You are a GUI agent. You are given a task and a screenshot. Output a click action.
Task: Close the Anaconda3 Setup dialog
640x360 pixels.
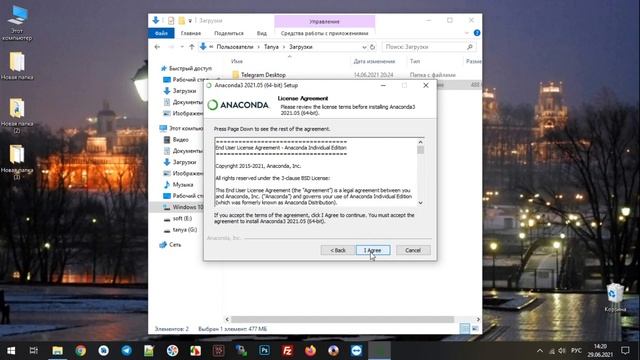tap(426, 85)
